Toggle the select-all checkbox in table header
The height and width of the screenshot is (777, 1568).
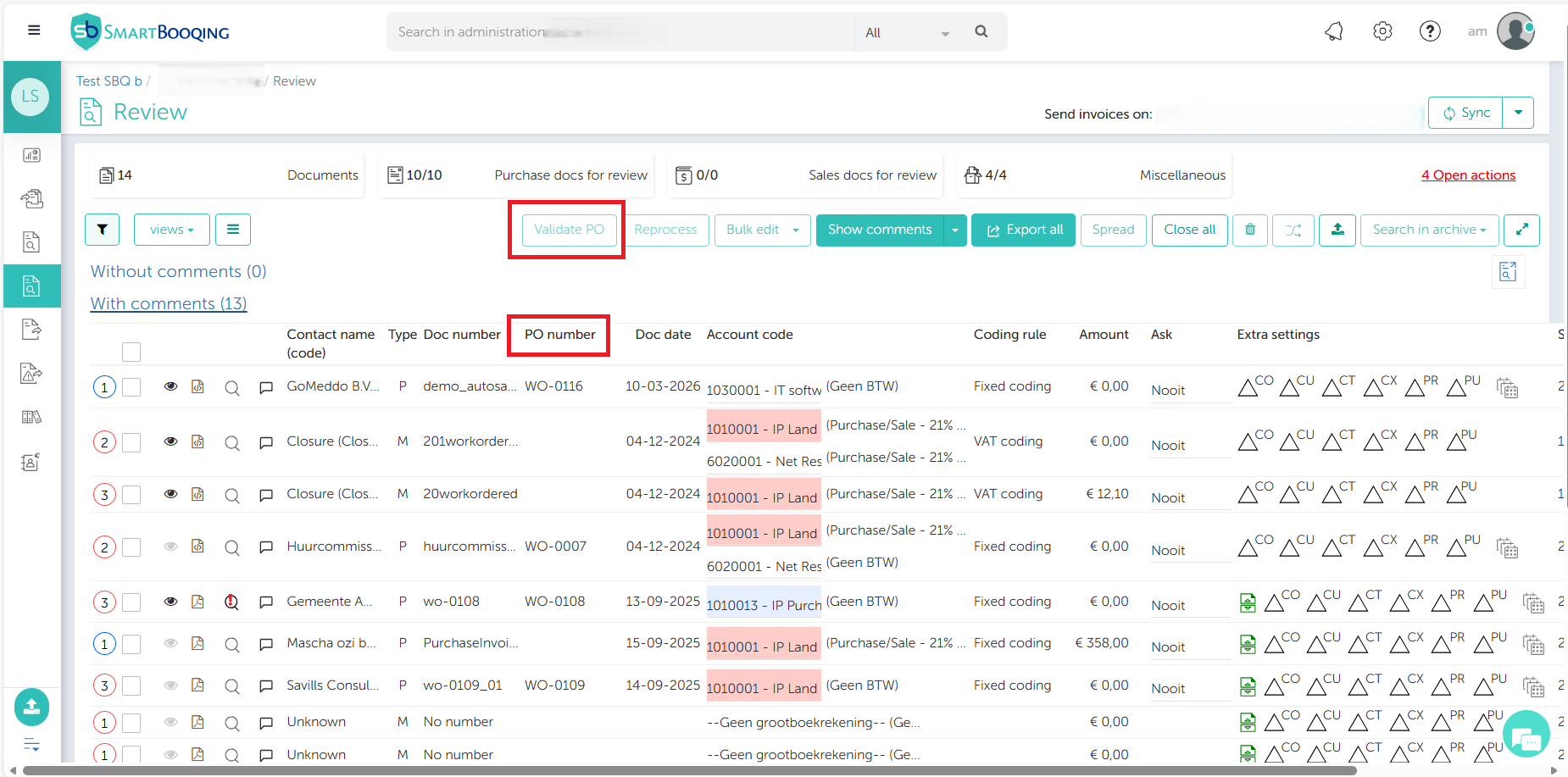[131, 352]
